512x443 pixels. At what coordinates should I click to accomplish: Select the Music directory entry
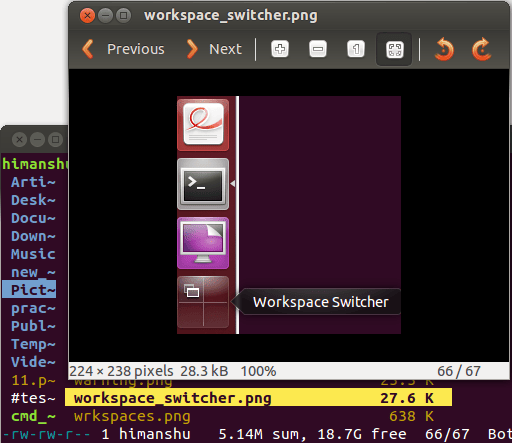(33, 254)
